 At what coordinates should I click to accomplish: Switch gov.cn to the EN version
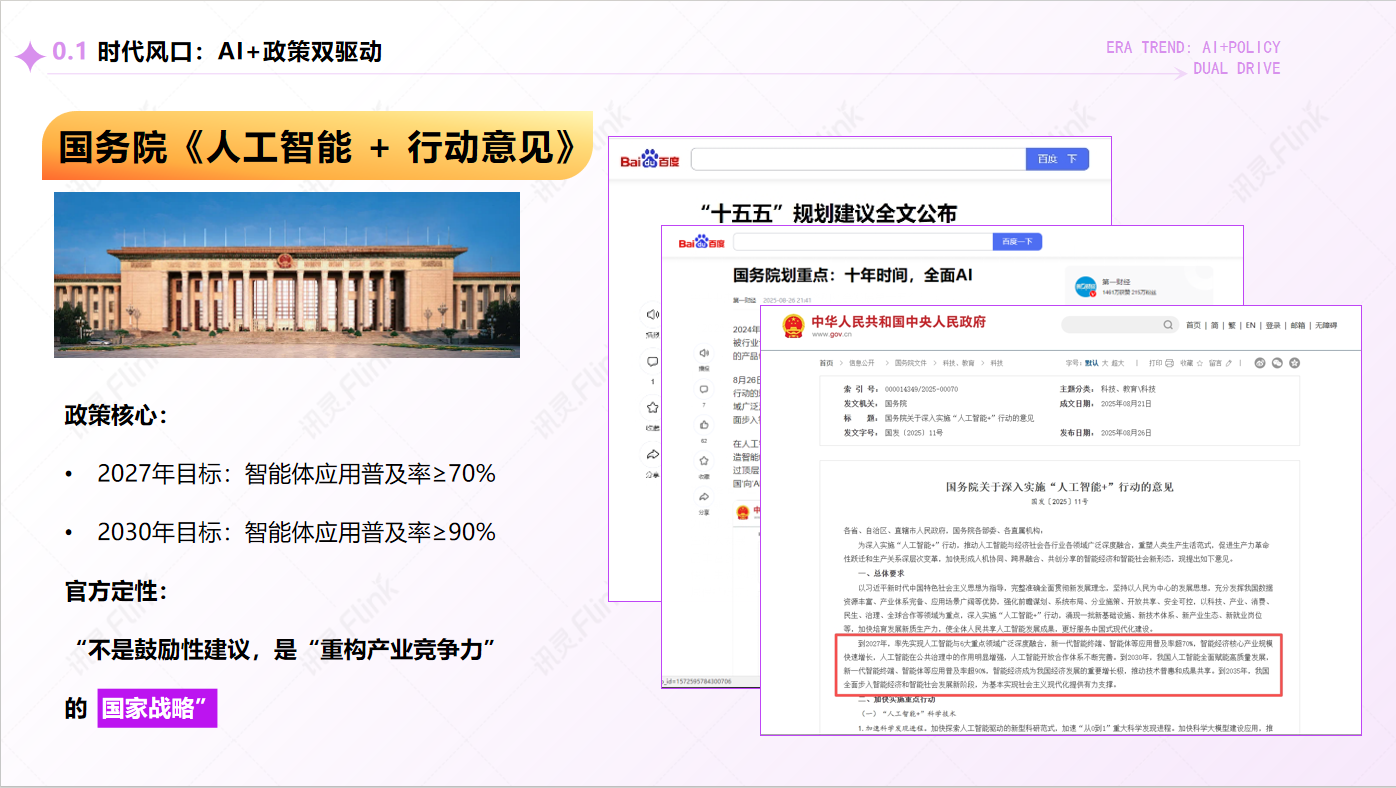[x=1250, y=325]
